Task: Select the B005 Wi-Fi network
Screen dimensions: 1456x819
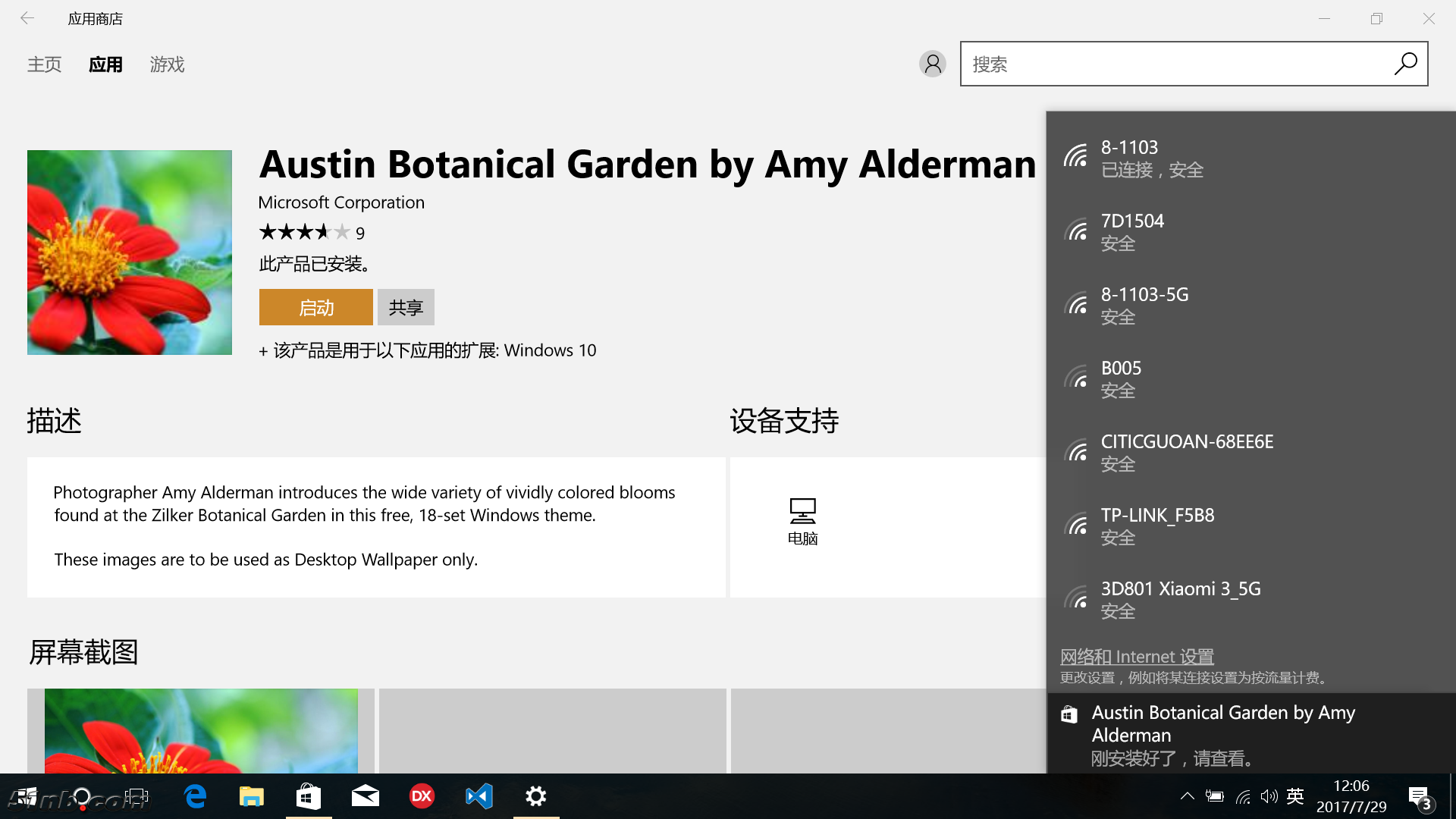Action: [x=1251, y=379]
